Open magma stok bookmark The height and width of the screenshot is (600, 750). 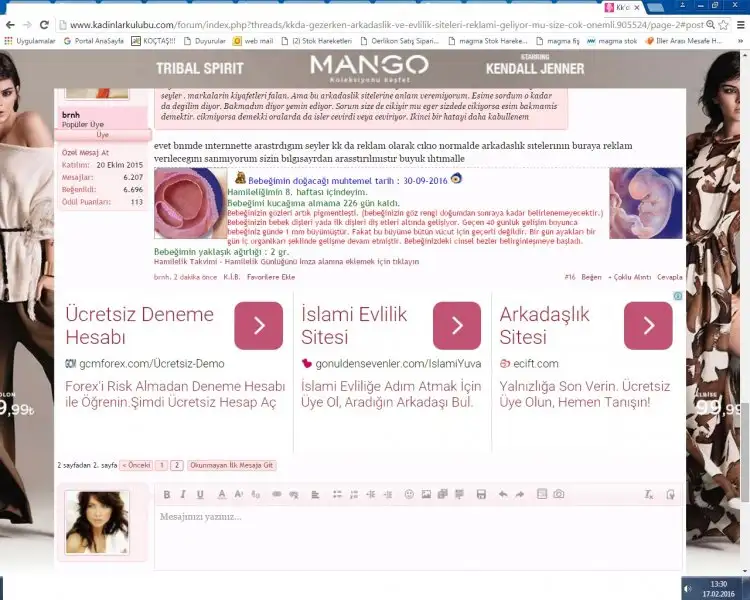[x=612, y=41]
